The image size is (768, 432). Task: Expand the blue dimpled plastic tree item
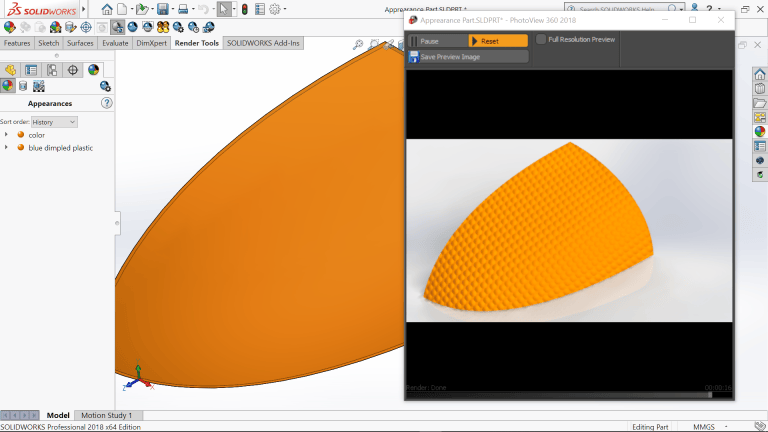point(6,147)
